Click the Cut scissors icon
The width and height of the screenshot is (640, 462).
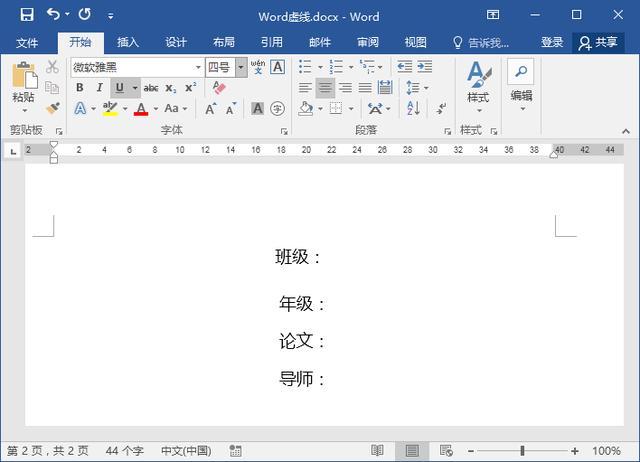click(x=52, y=67)
